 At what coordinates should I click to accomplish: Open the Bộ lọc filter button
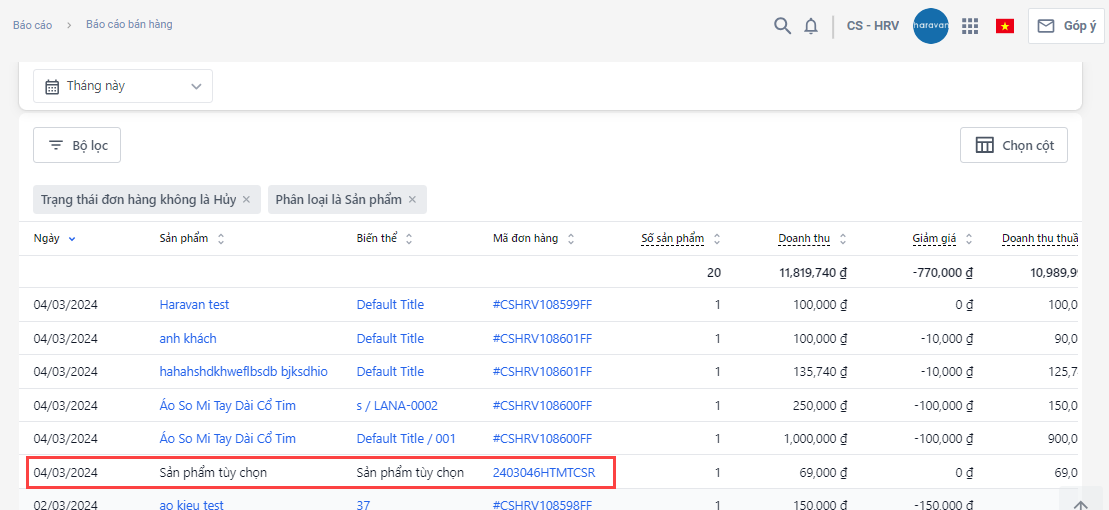point(77,146)
